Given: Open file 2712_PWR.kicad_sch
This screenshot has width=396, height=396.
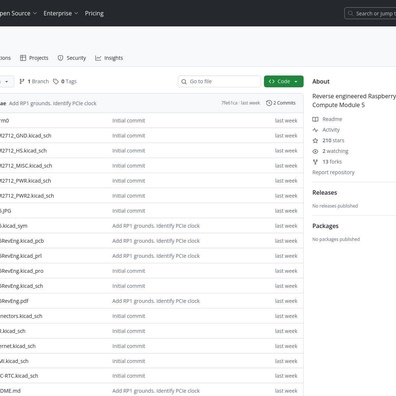Looking at the screenshot, I should (x=26, y=181).
